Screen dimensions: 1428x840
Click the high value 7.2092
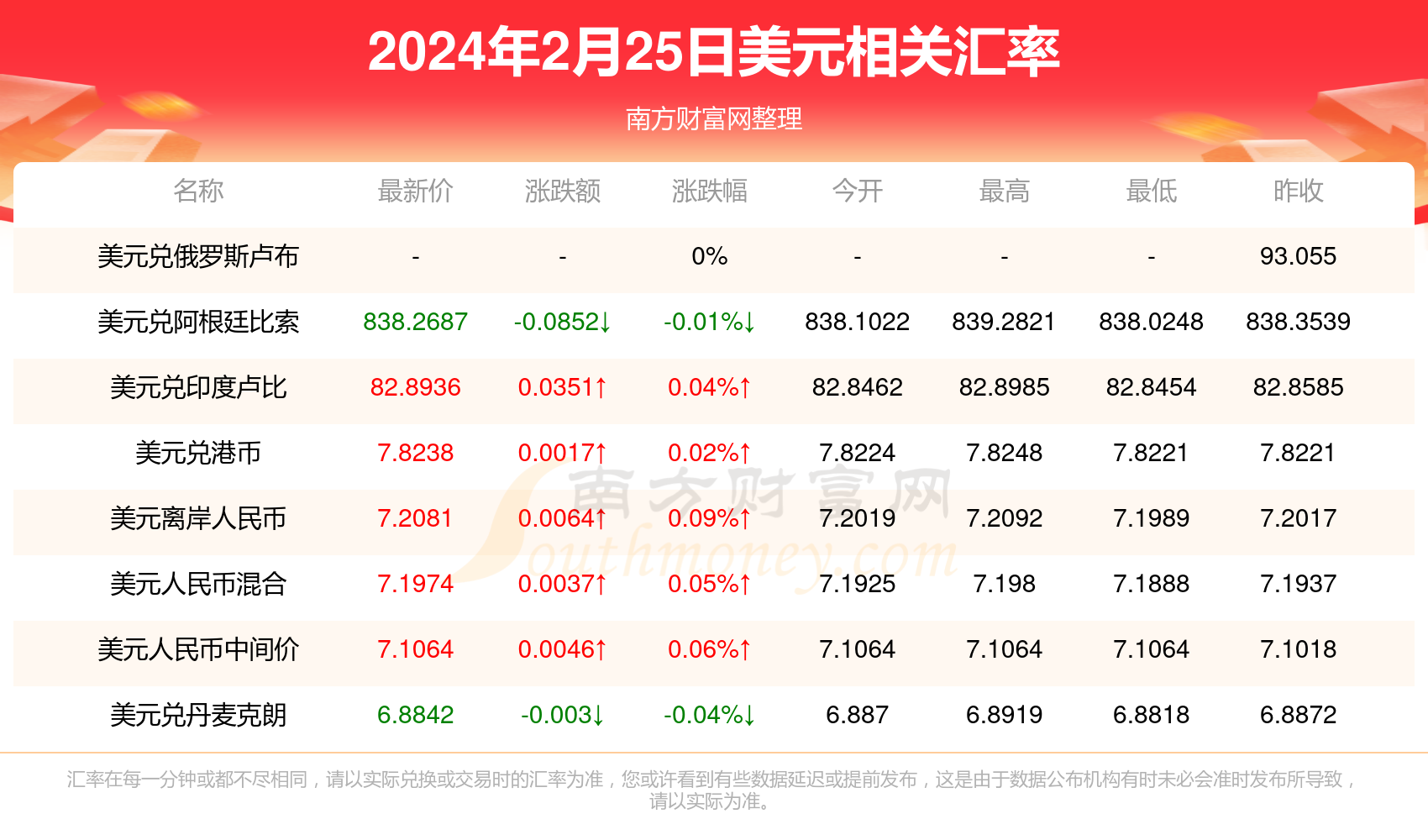point(1005,519)
